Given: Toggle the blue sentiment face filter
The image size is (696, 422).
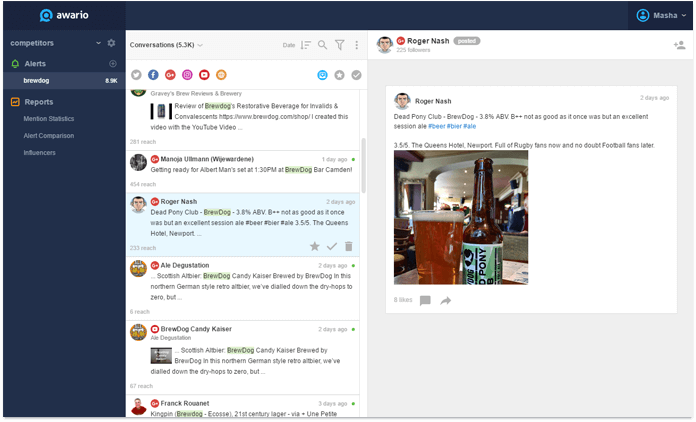Looking at the screenshot, I should point(322,75).
